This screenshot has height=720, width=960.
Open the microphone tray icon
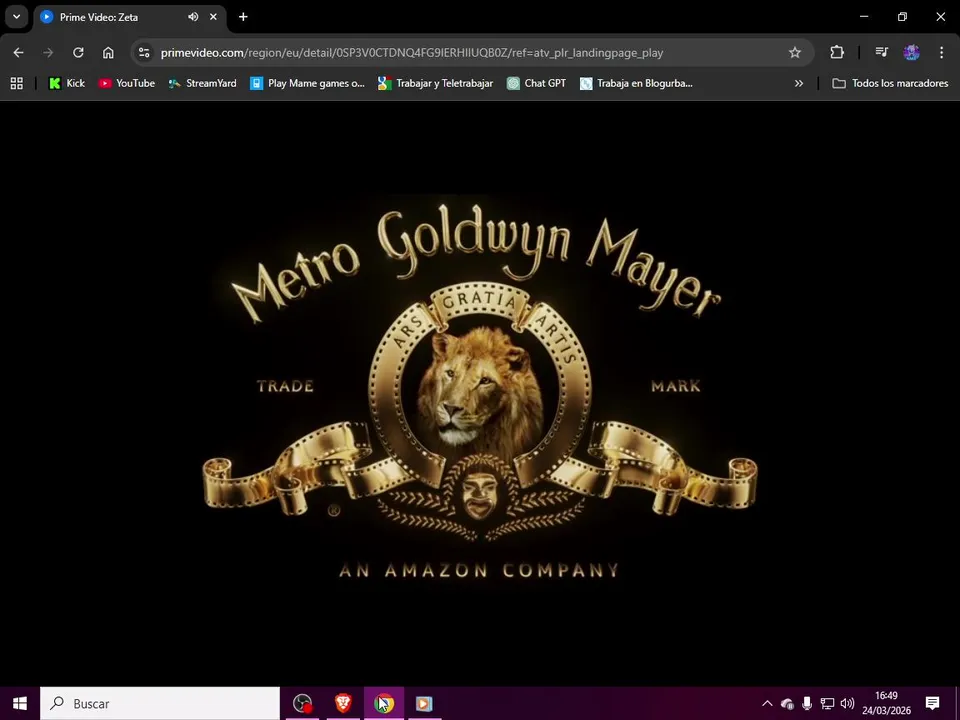pyautogui.click(x=807, y=703)
